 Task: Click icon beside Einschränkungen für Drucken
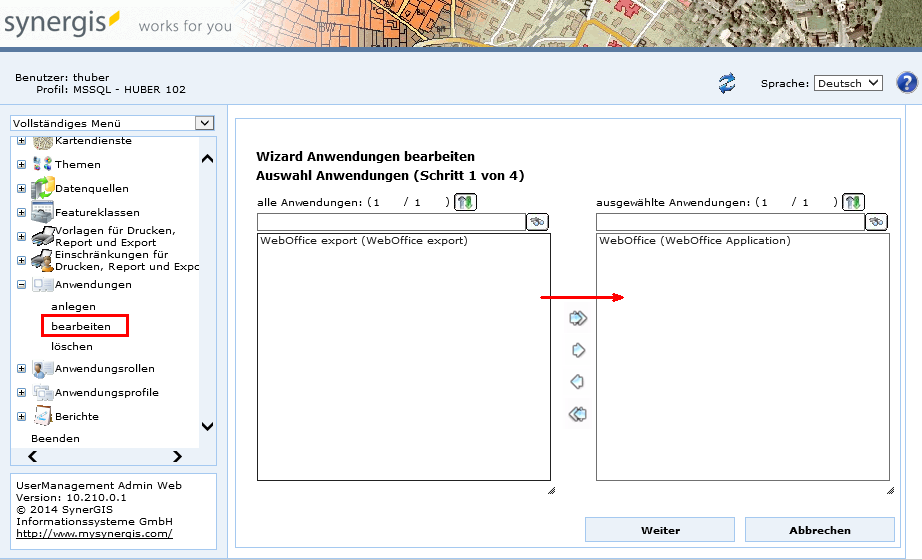tap(42, 261)
